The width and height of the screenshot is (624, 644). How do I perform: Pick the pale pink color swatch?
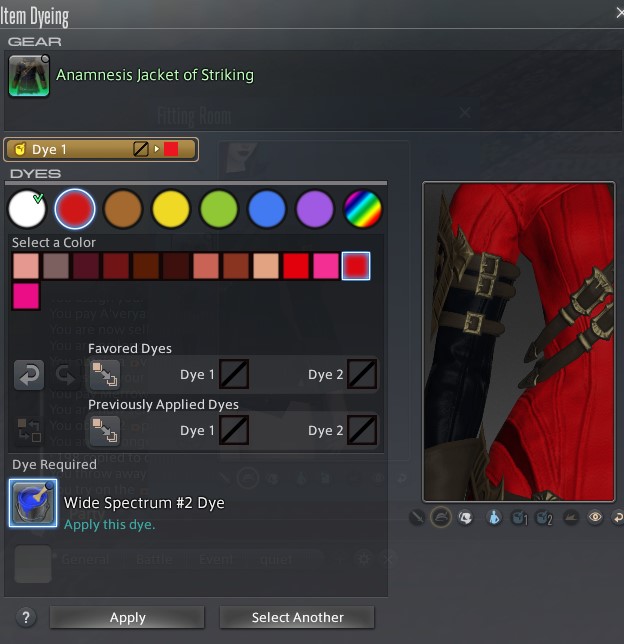click(26, 266)
